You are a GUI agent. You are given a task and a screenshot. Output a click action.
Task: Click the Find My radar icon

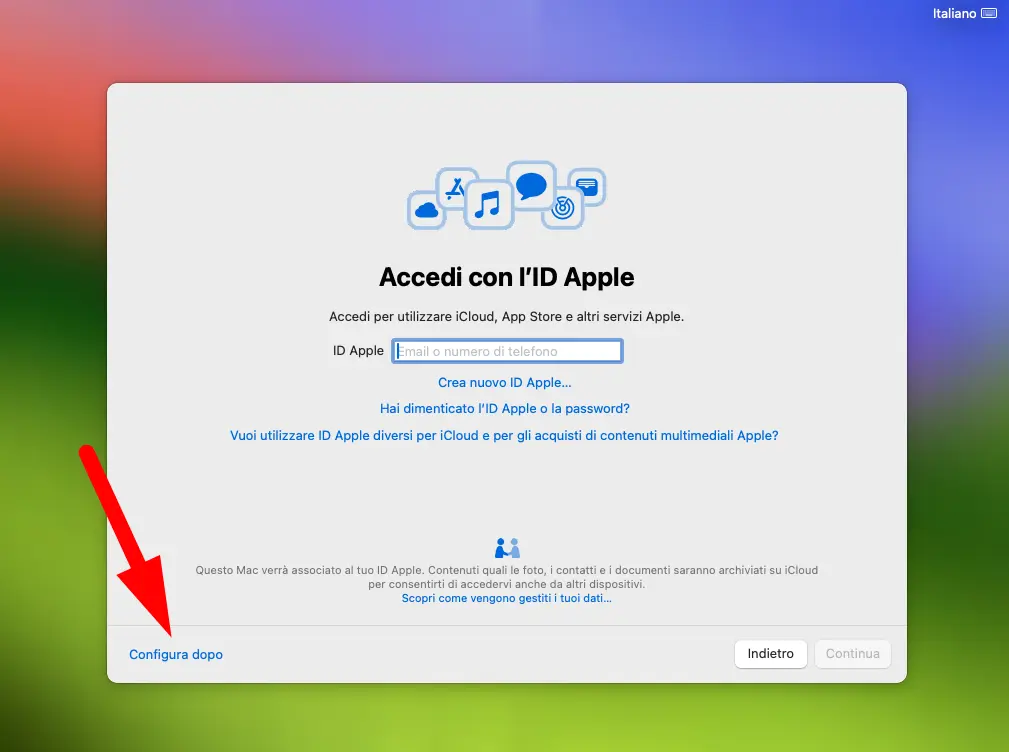562,208
